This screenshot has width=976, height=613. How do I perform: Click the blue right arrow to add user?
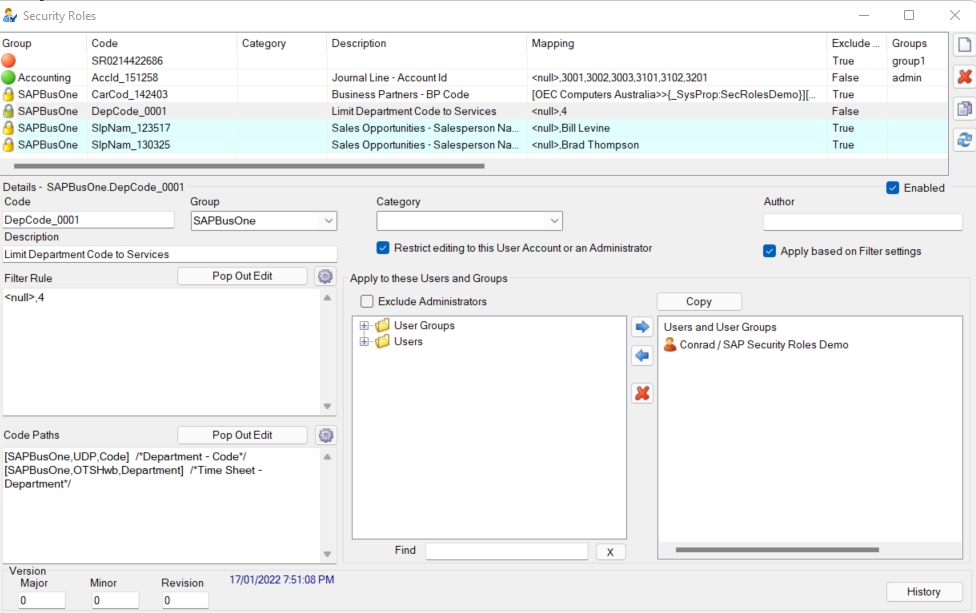click(x=642, y=327)
